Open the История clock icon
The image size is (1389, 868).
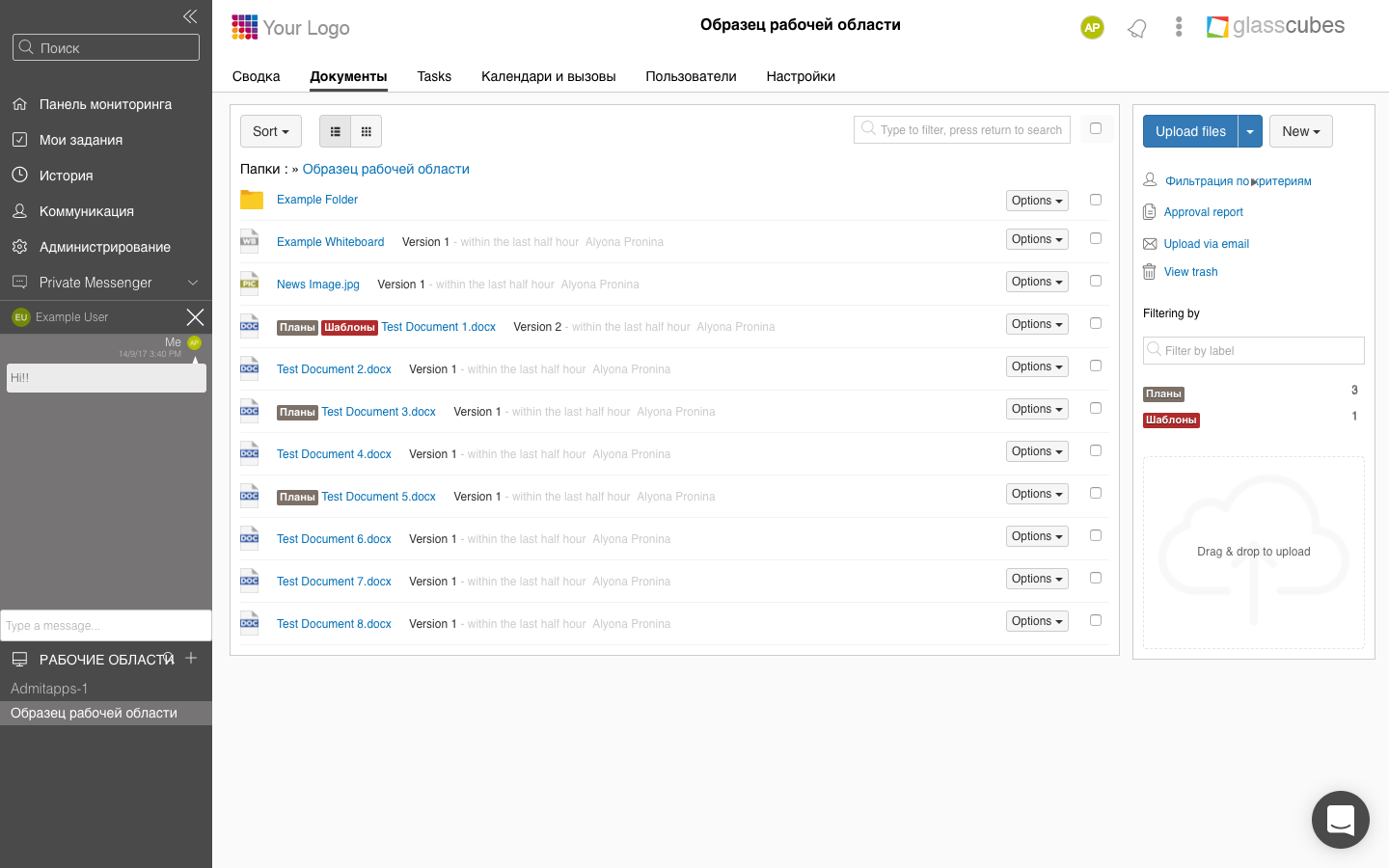coord(19,176)
